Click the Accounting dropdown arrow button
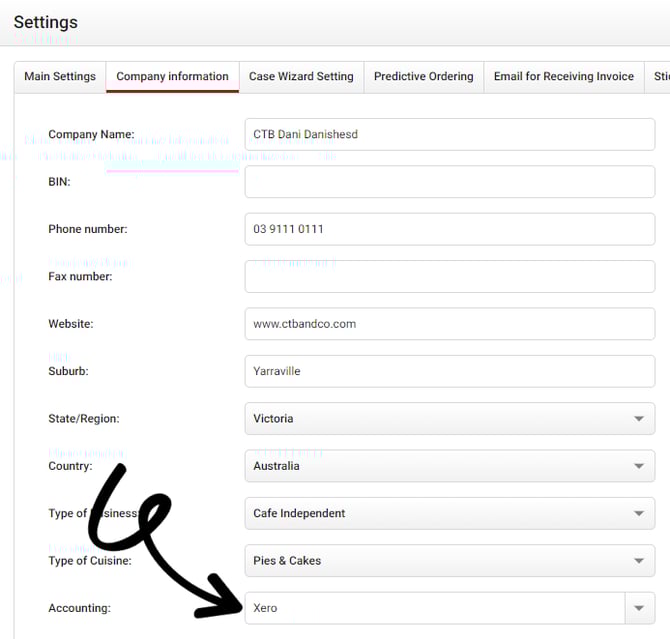 pyautogui.click(x=640, y=608)
